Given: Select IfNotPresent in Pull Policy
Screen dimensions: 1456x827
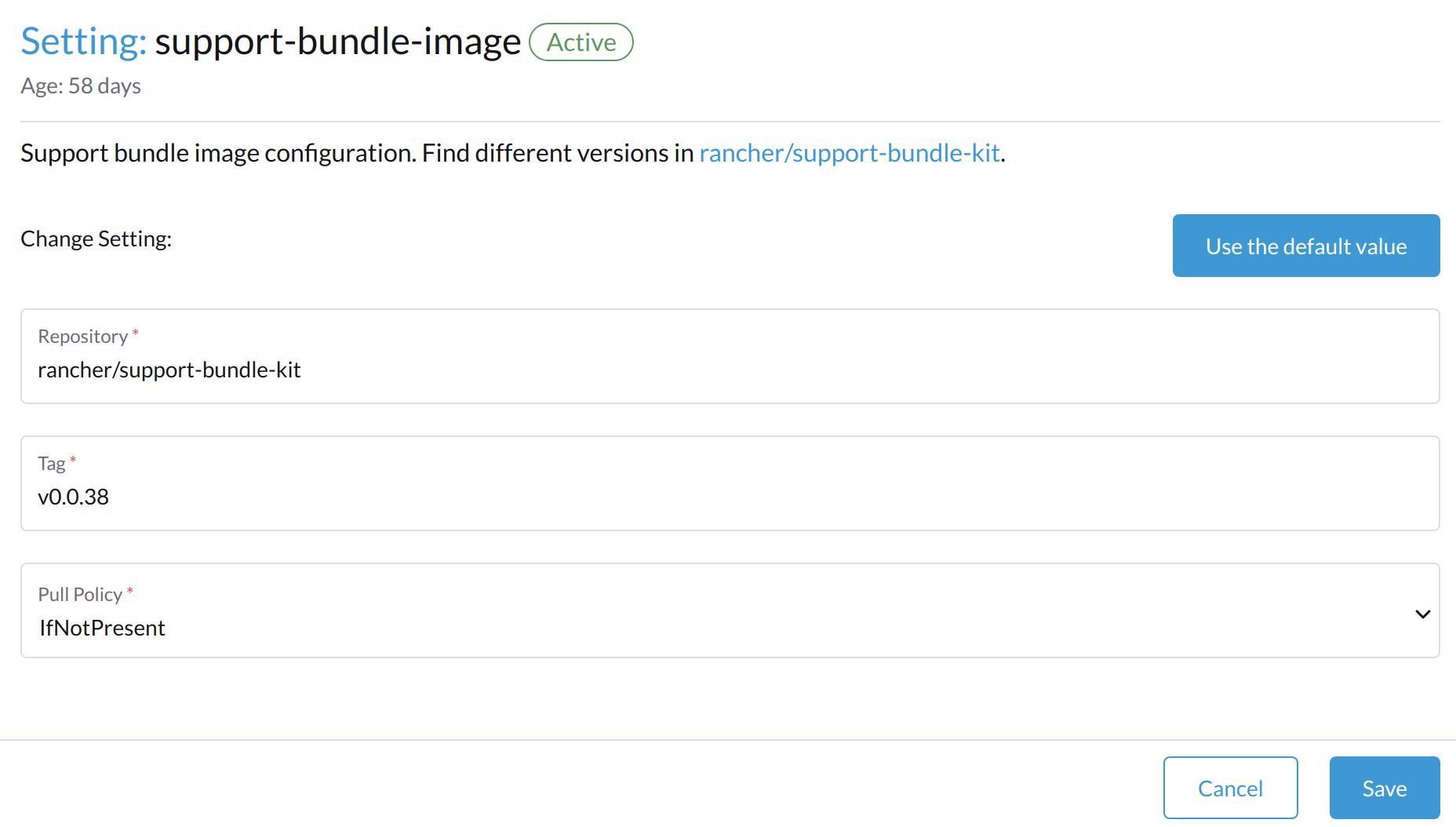Looking at the screenshot, I should click(x=102, y=627).
